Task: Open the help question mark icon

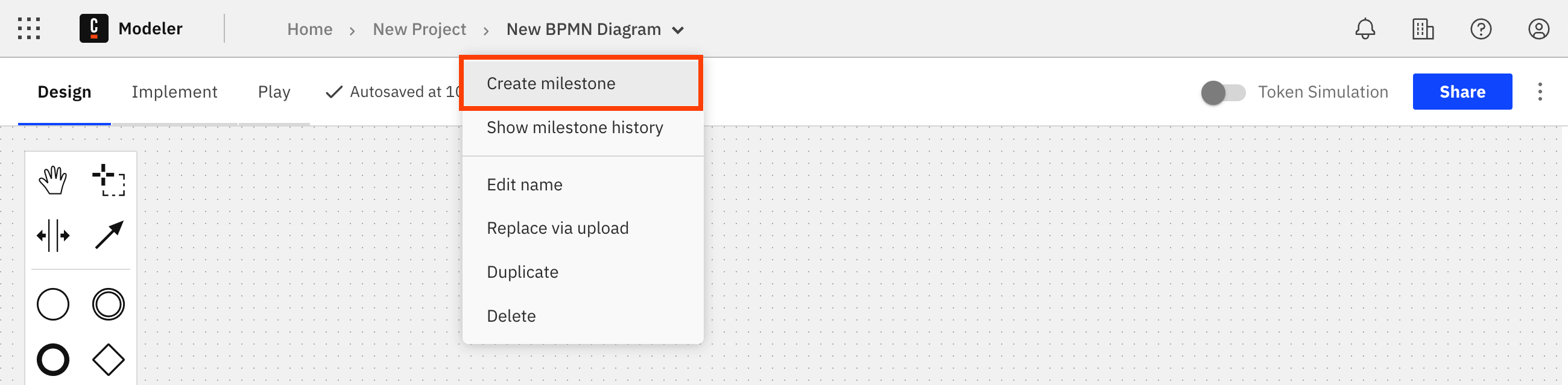Action: [x=1482, y=28]
